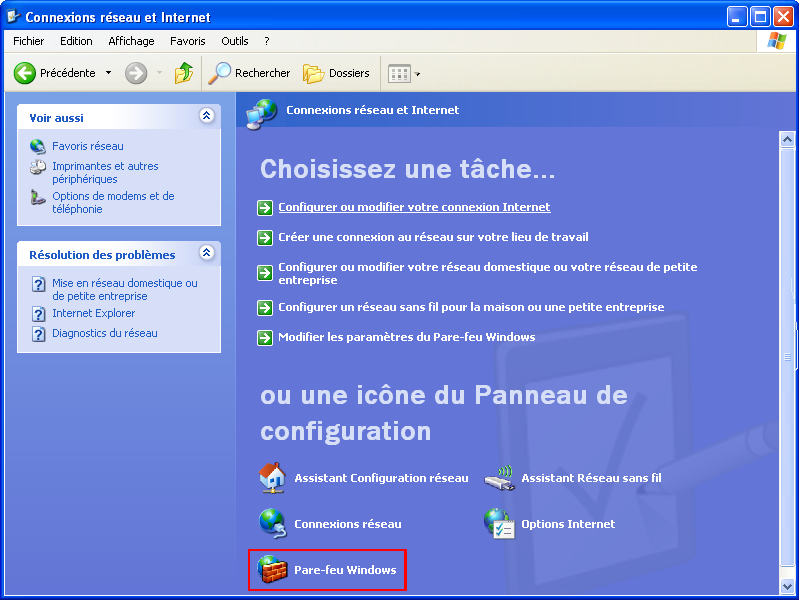The height and width of the screenshot is (600, 799).
Task: Open the views dropdown arrow
Action: [x=417, y=74]
